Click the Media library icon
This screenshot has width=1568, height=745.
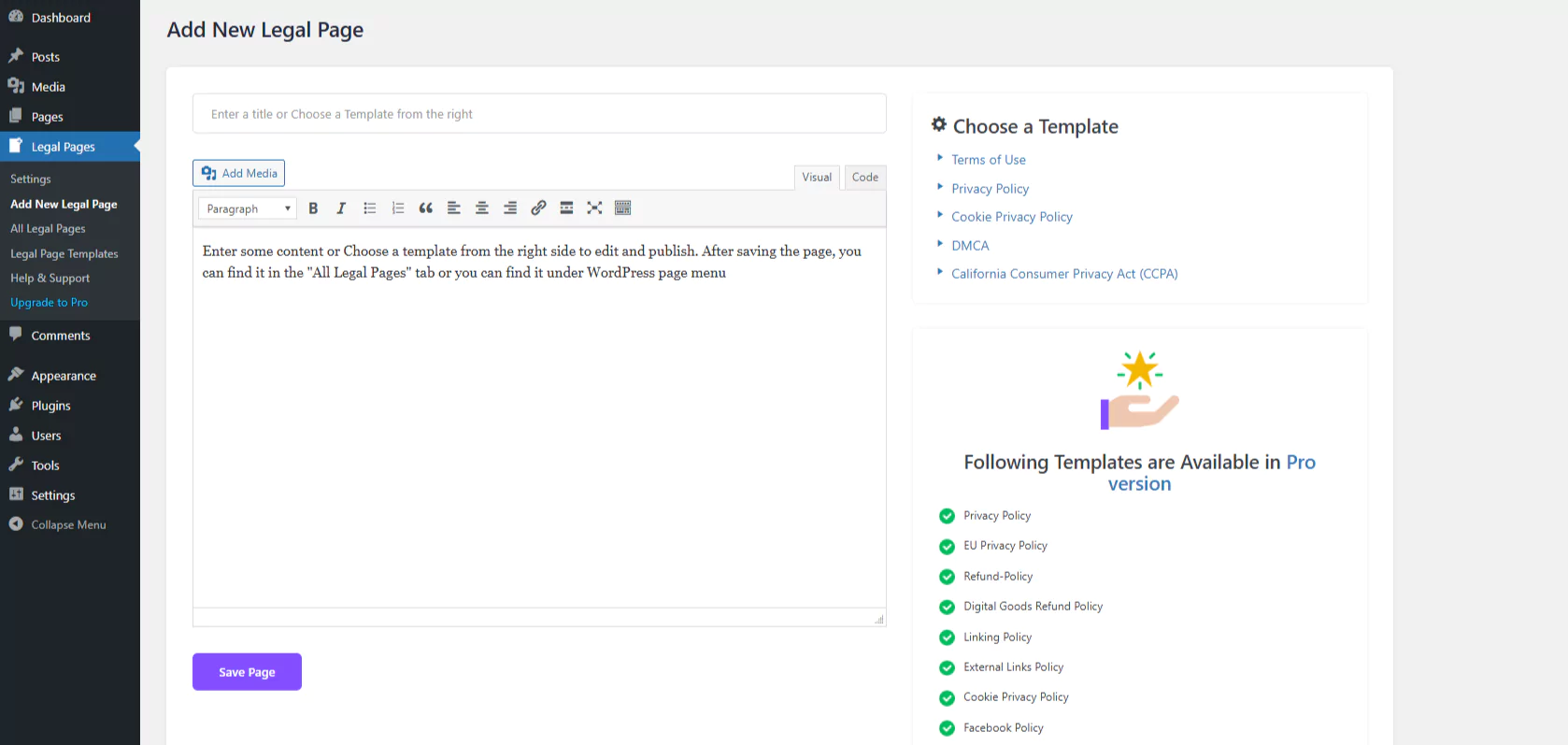pos(16,86)
